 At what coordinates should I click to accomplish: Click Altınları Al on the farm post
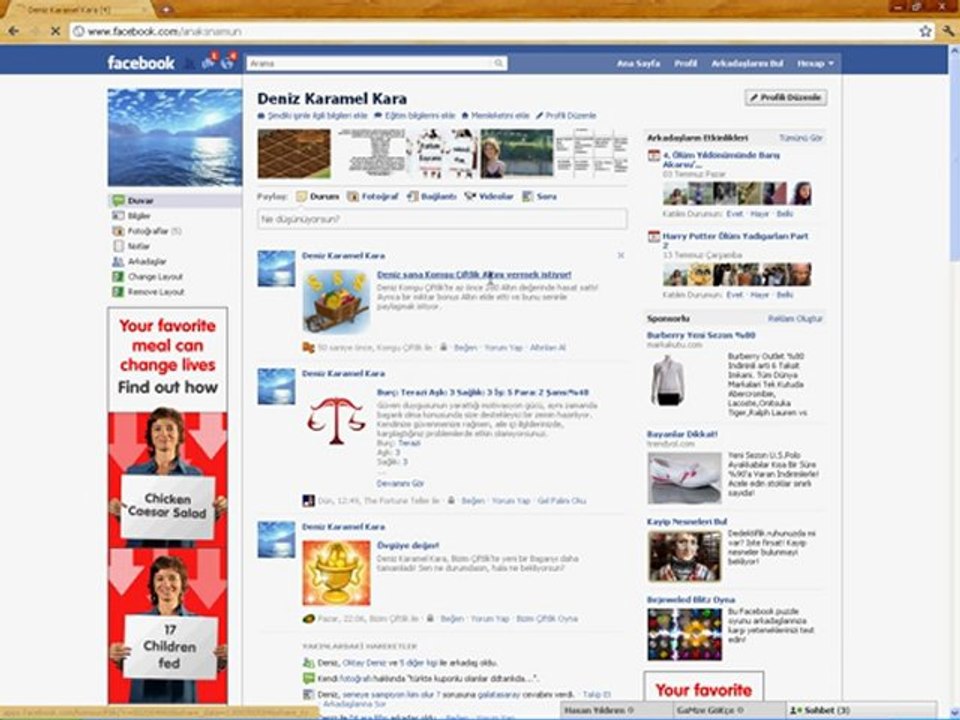[x=547, y=347]
